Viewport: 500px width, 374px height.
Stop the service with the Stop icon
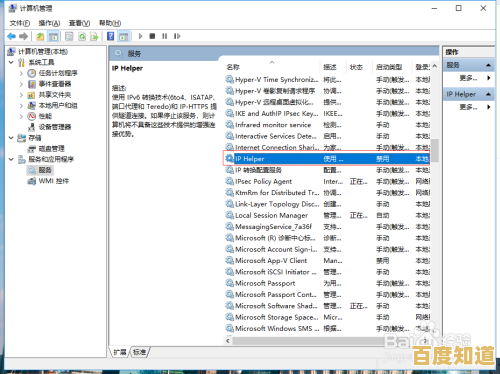152,36
